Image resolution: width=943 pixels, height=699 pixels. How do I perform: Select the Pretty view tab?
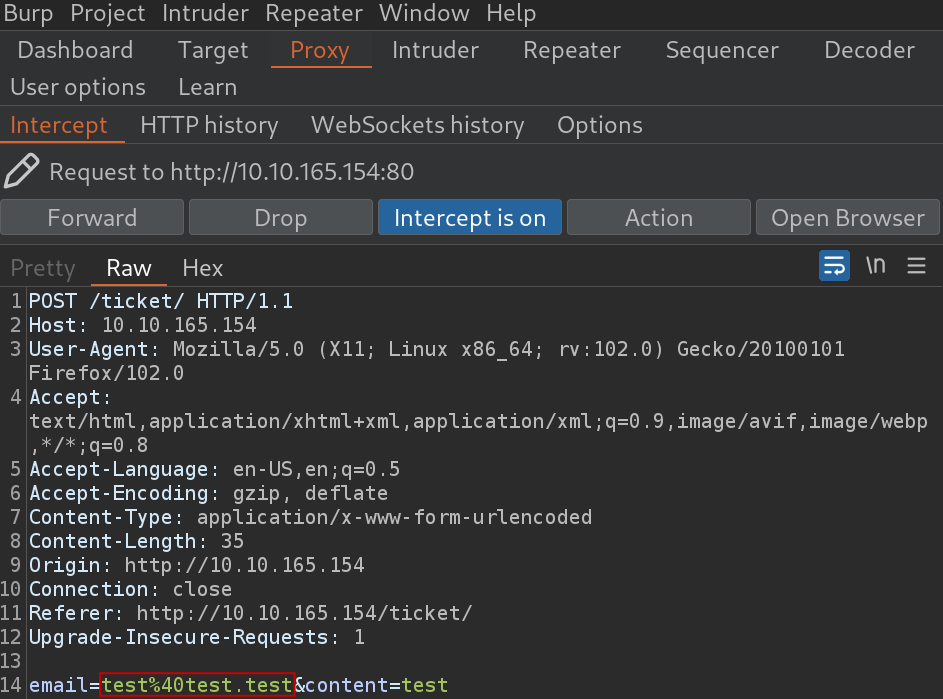pyautogui.click(x=43, y=268)
